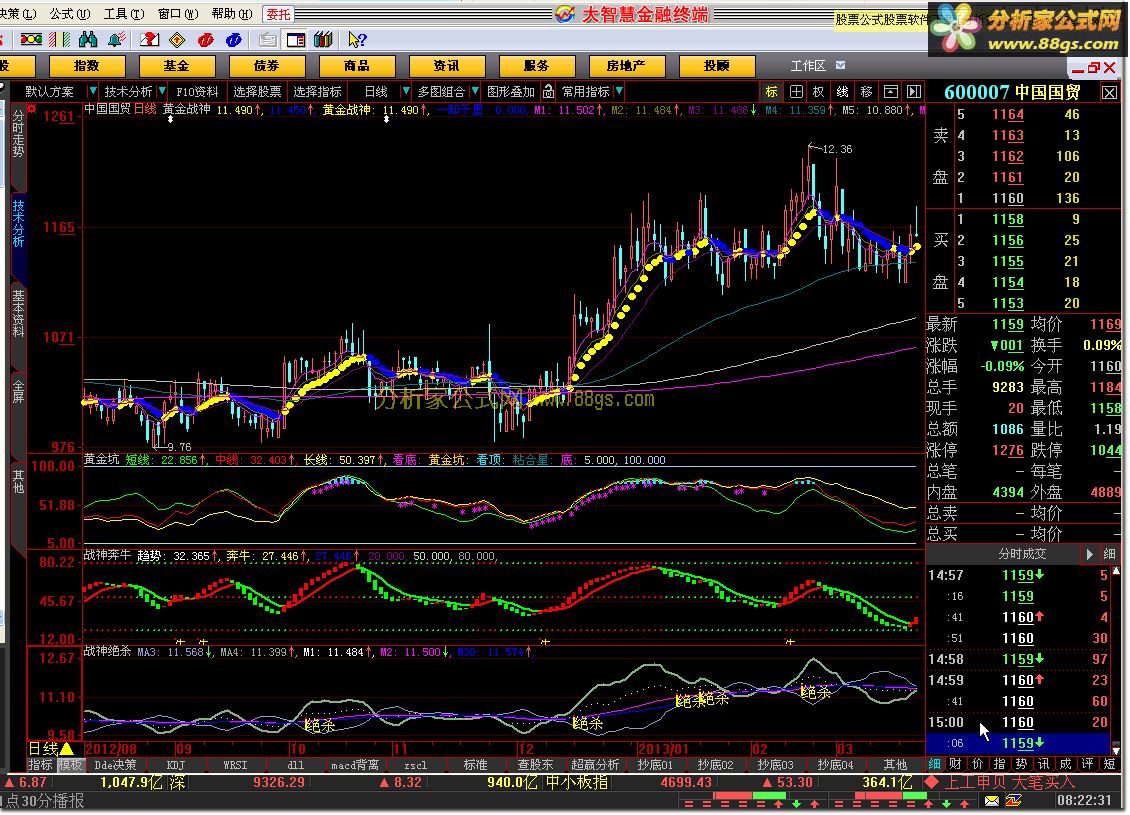Click the 日线 yellow triangle at chart bottom
The width and height of the screenshot is (1130, 815).
(67, 749)
